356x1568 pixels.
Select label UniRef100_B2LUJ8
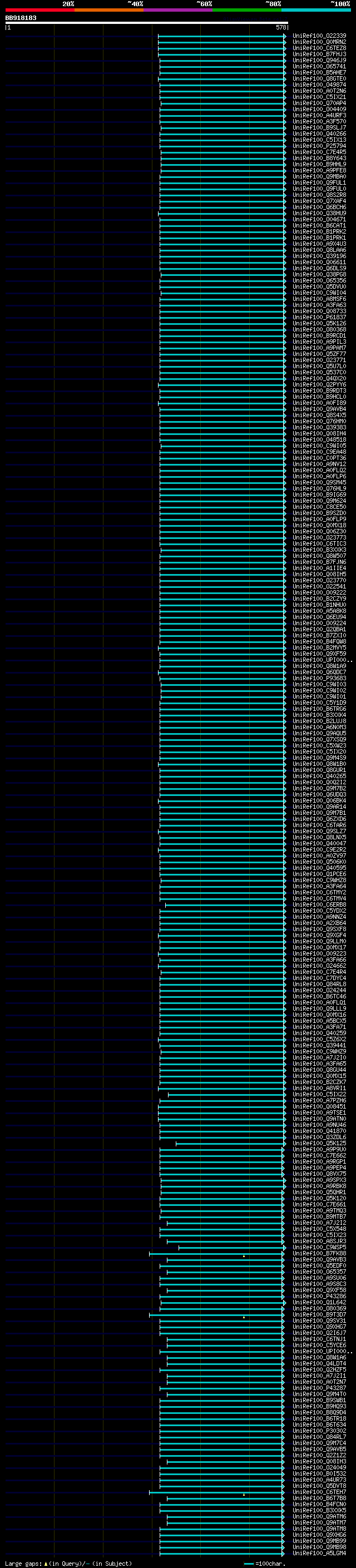[319, 721]
